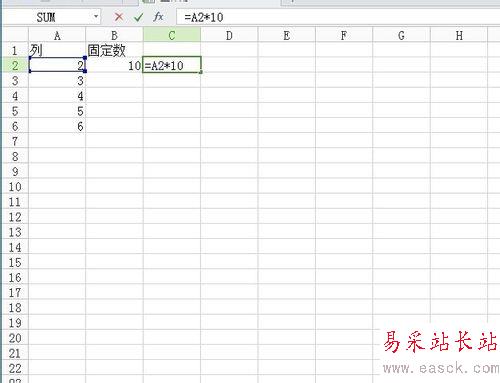Expand the Name Box dropdown arrow

(96, 16)
